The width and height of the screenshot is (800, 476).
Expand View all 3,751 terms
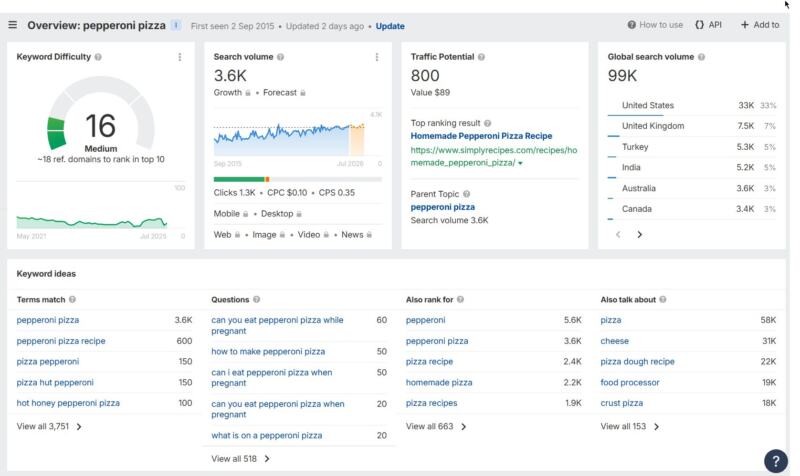(49, 427)
